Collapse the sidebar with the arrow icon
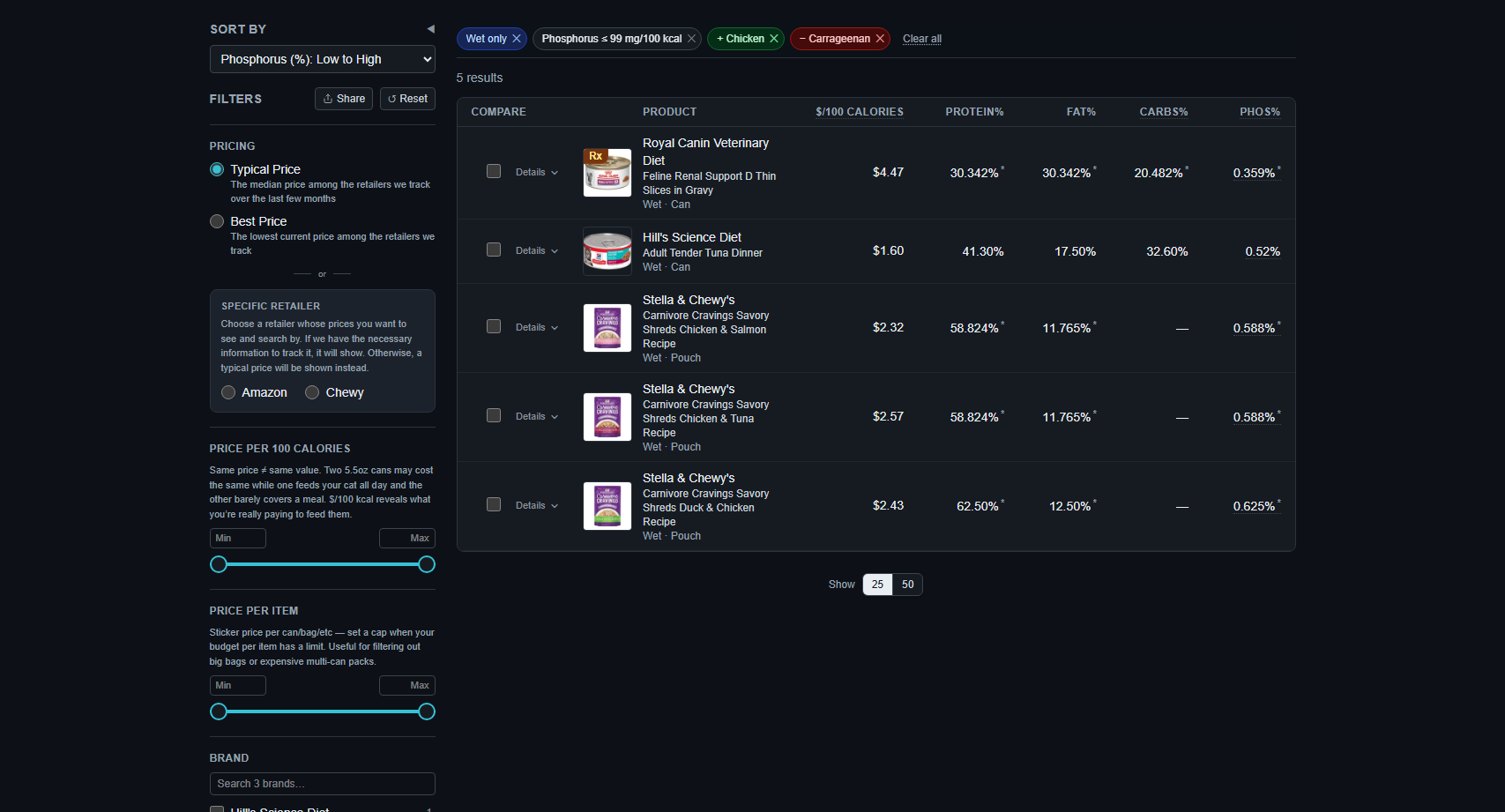Viewport: 1505px width, 812px height. point(430,29)
